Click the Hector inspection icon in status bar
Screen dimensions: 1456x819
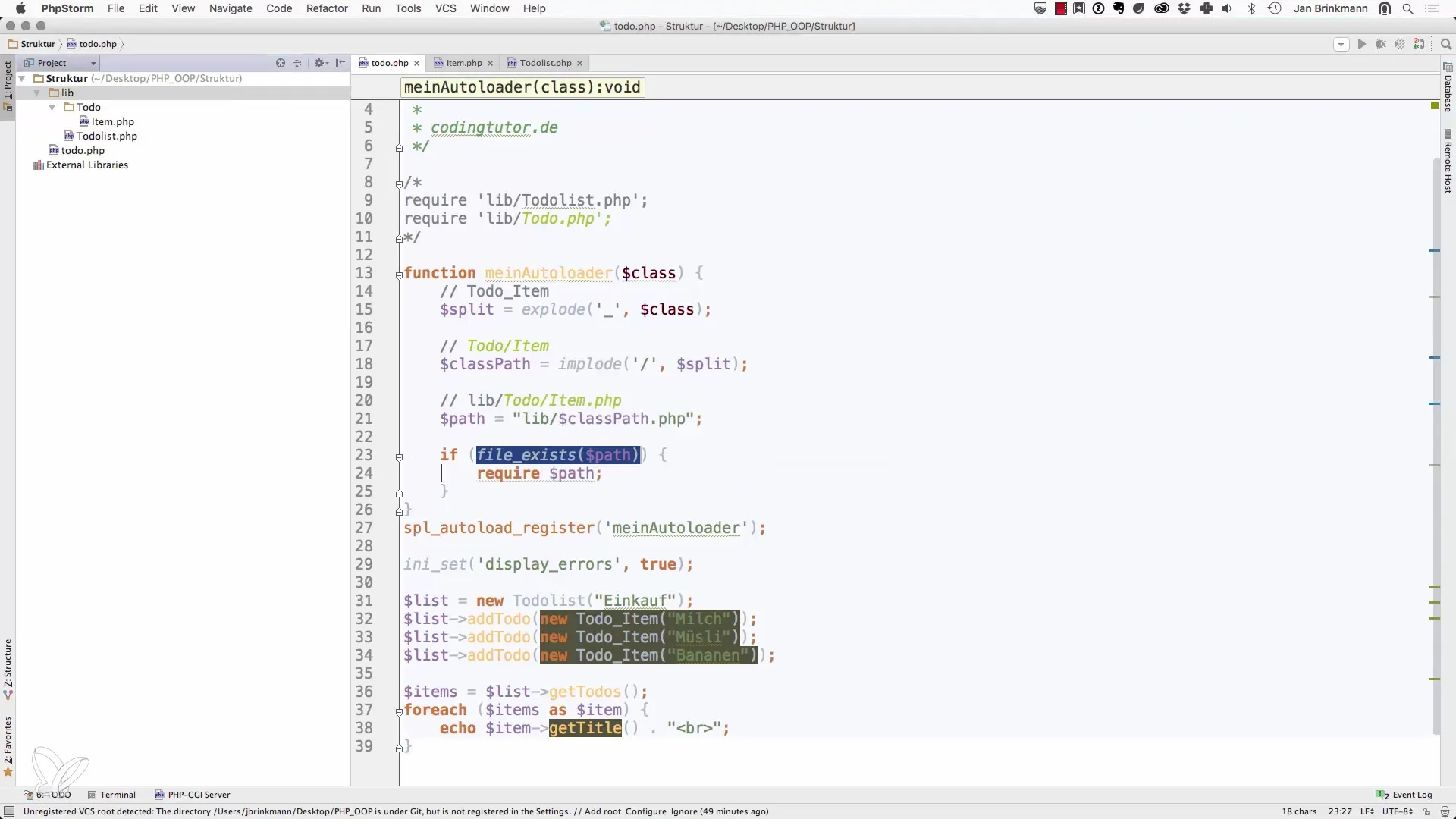(1445, 811)
